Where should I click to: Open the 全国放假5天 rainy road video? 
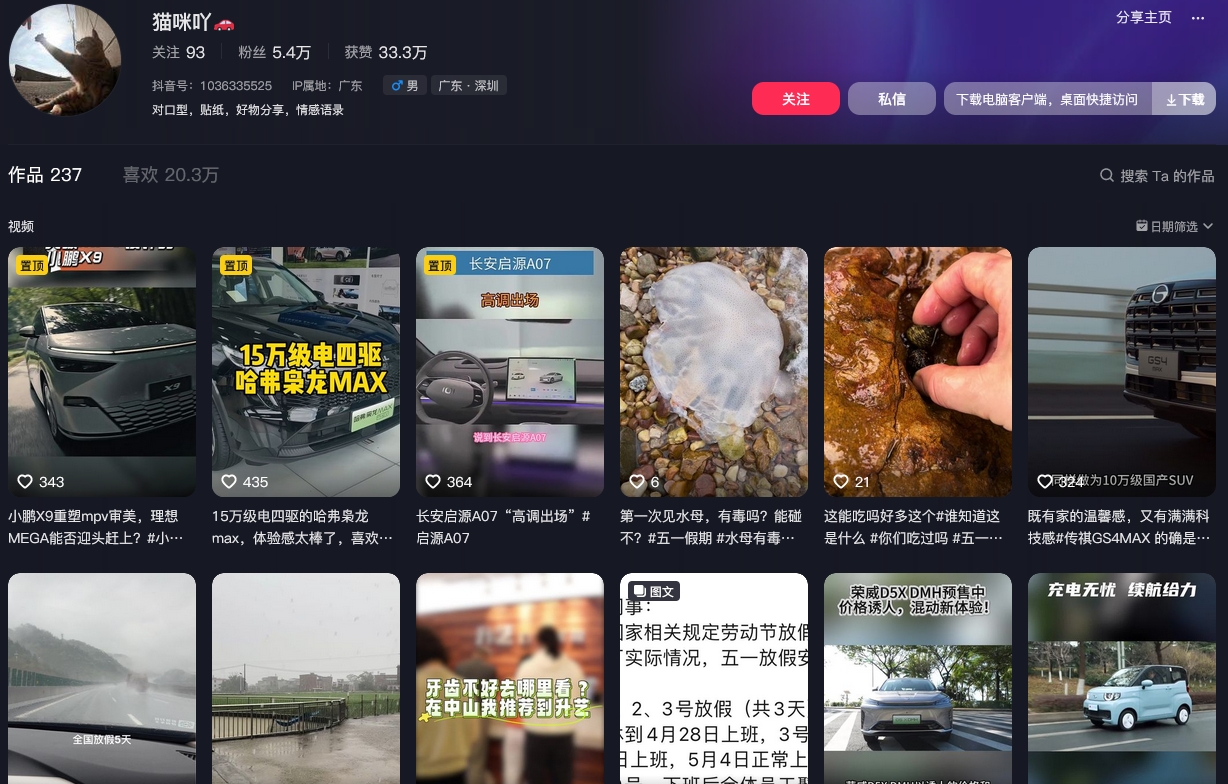(x=102, y=678)
